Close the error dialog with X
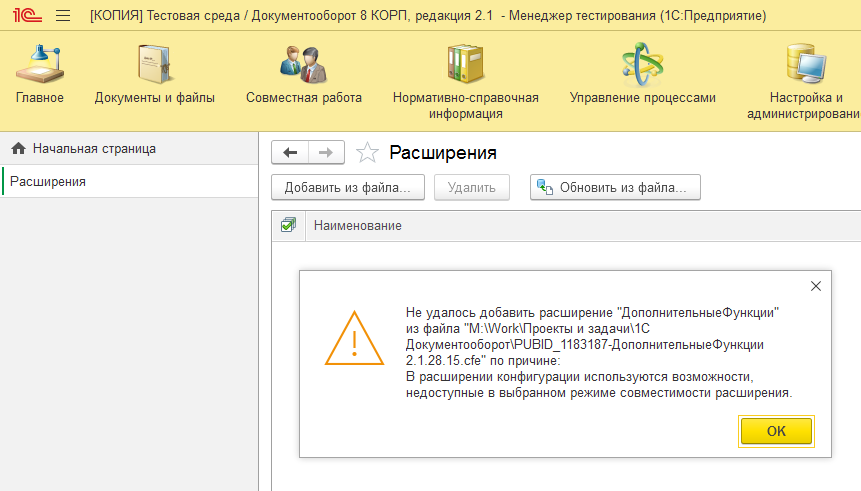 point(815,286)
